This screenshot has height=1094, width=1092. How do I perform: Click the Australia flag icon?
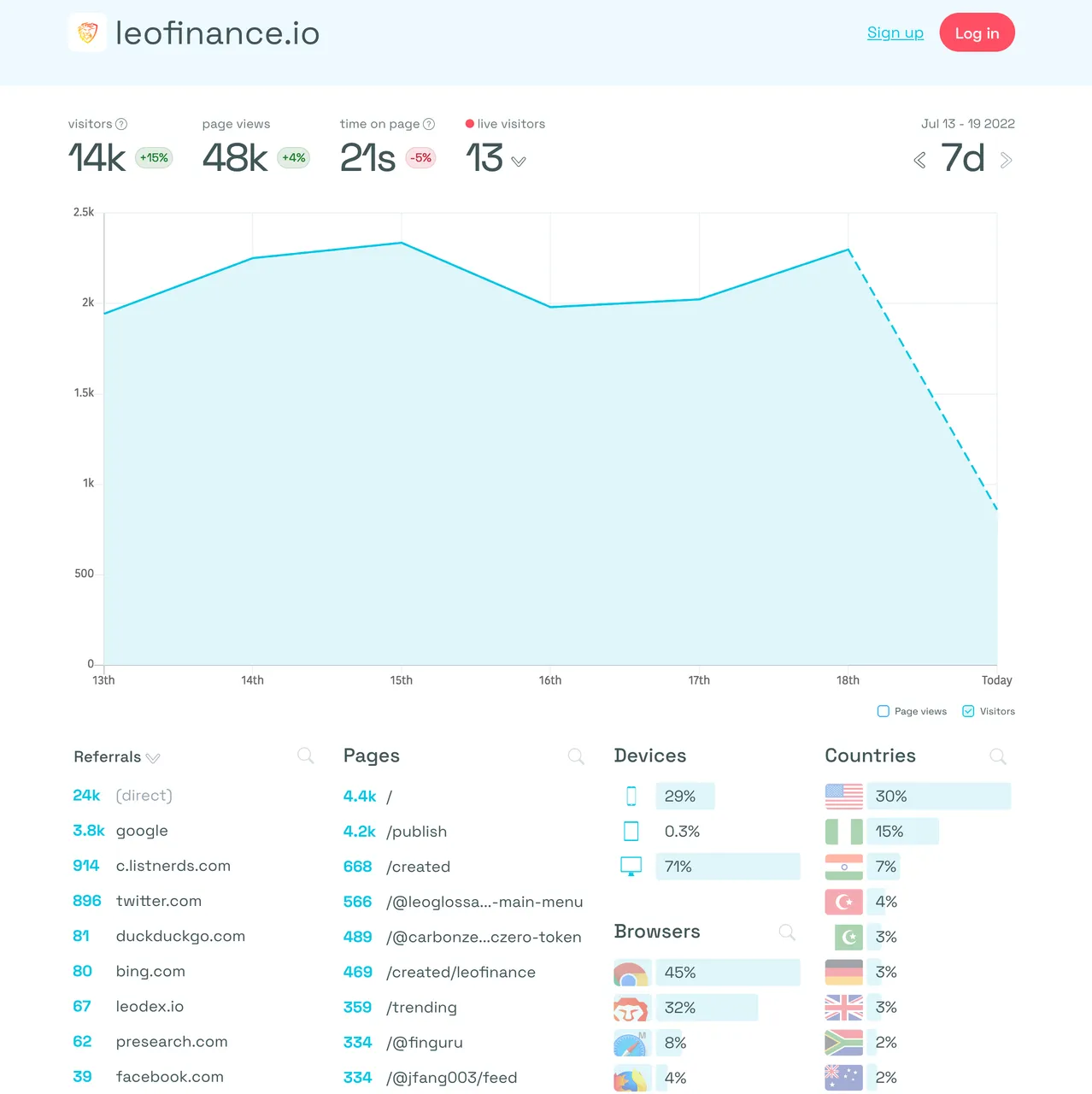[x=844, y=1078]
